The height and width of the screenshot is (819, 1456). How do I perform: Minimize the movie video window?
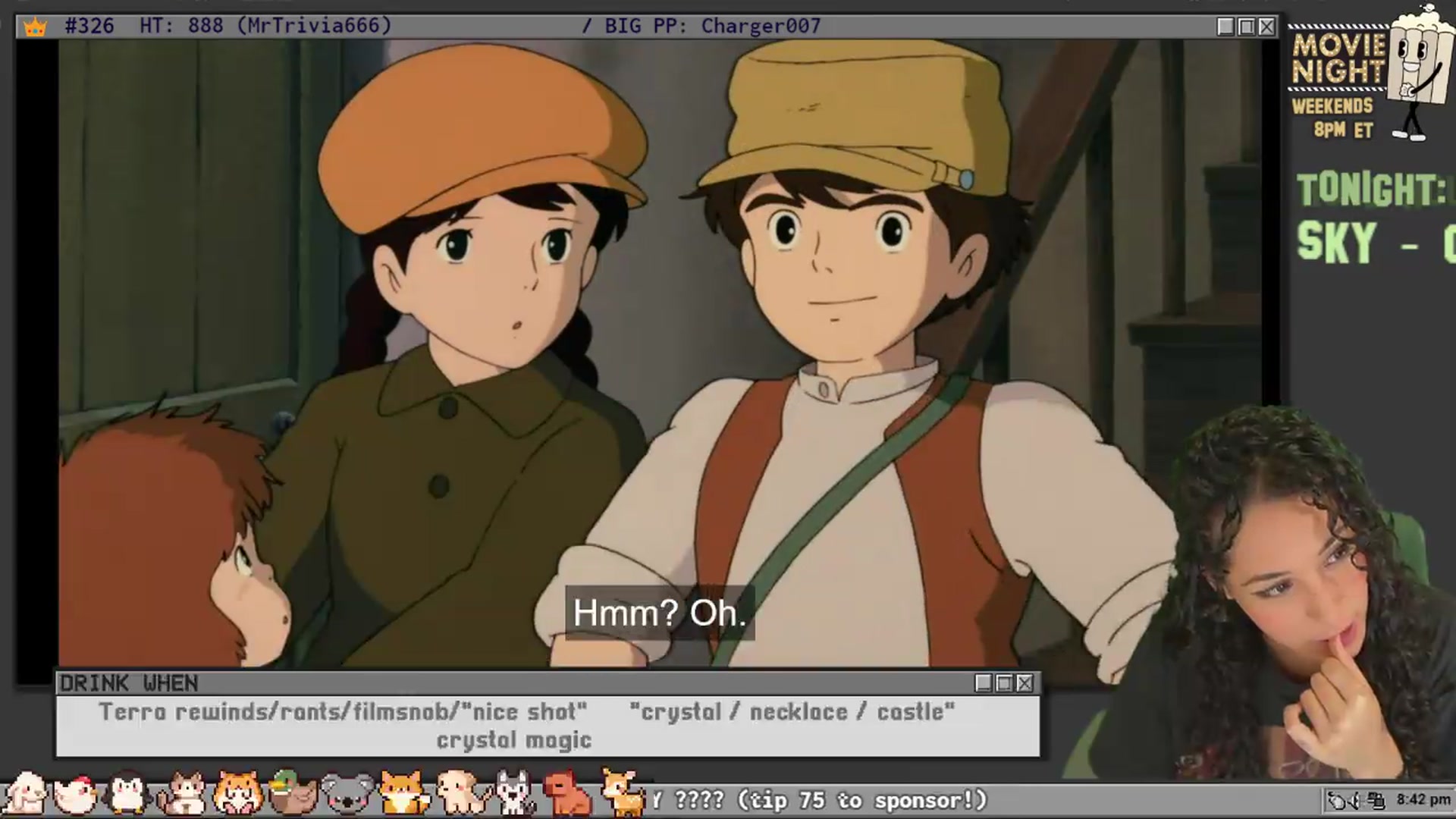click(x=1225, y=27)
